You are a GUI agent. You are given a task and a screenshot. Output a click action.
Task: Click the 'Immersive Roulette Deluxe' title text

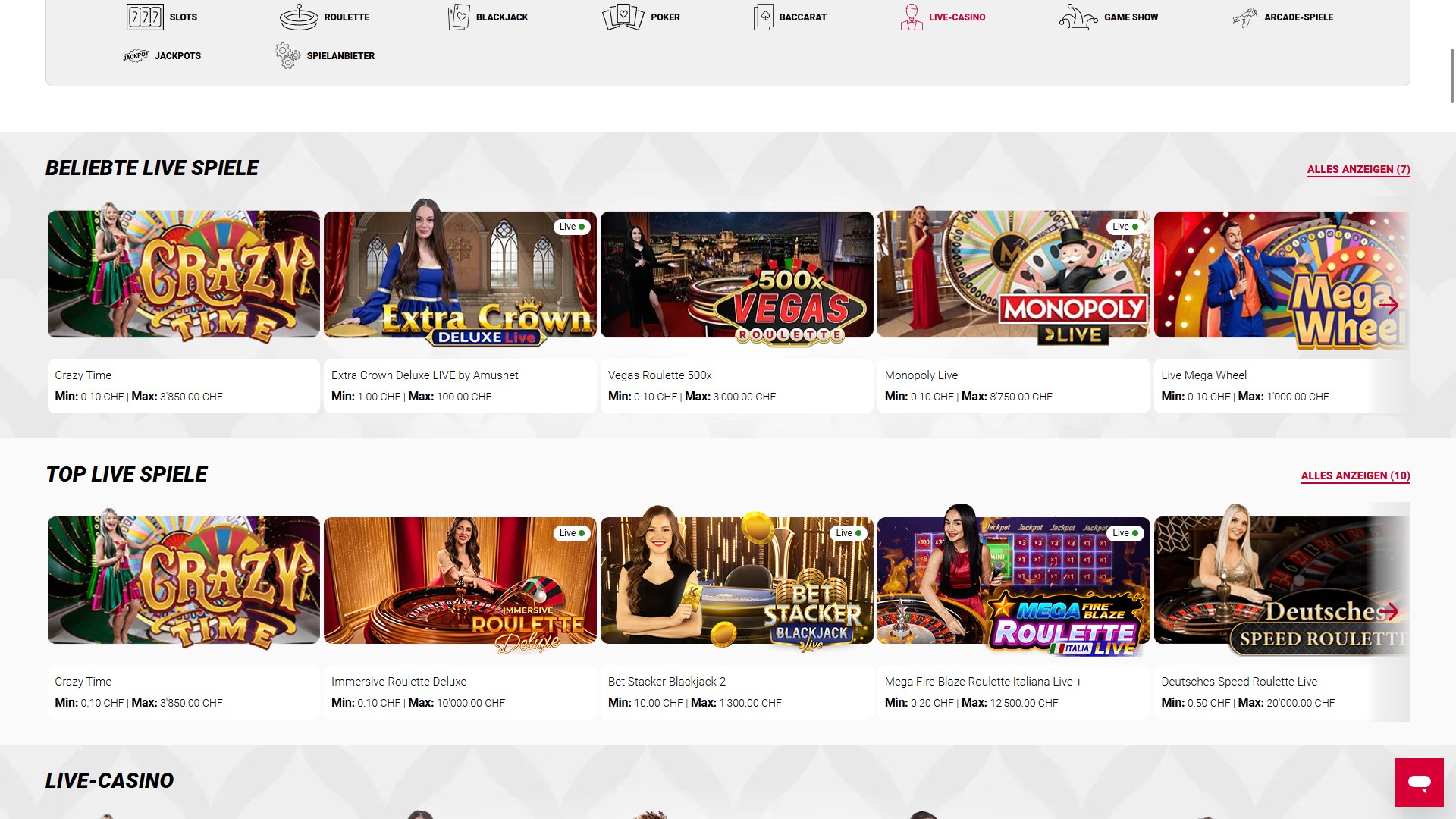(x=399, y=682)
